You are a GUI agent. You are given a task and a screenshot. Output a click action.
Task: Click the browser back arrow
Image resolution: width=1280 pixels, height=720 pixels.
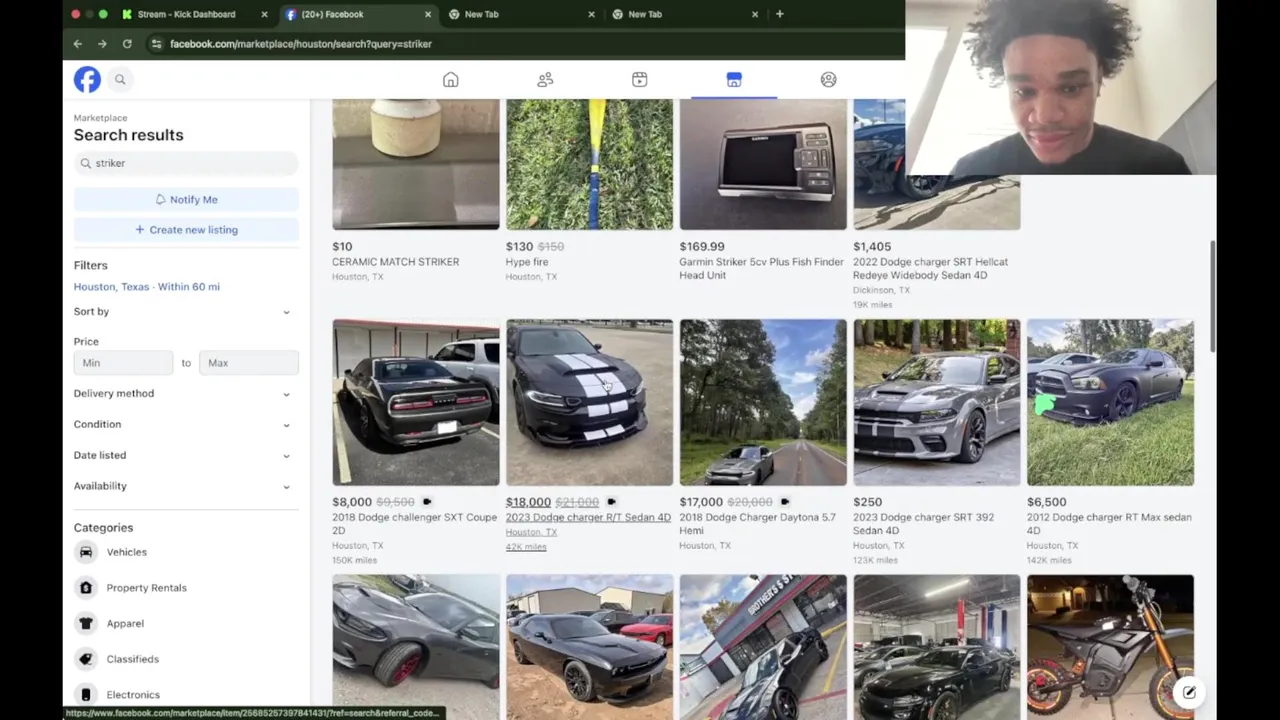point(78,44)
